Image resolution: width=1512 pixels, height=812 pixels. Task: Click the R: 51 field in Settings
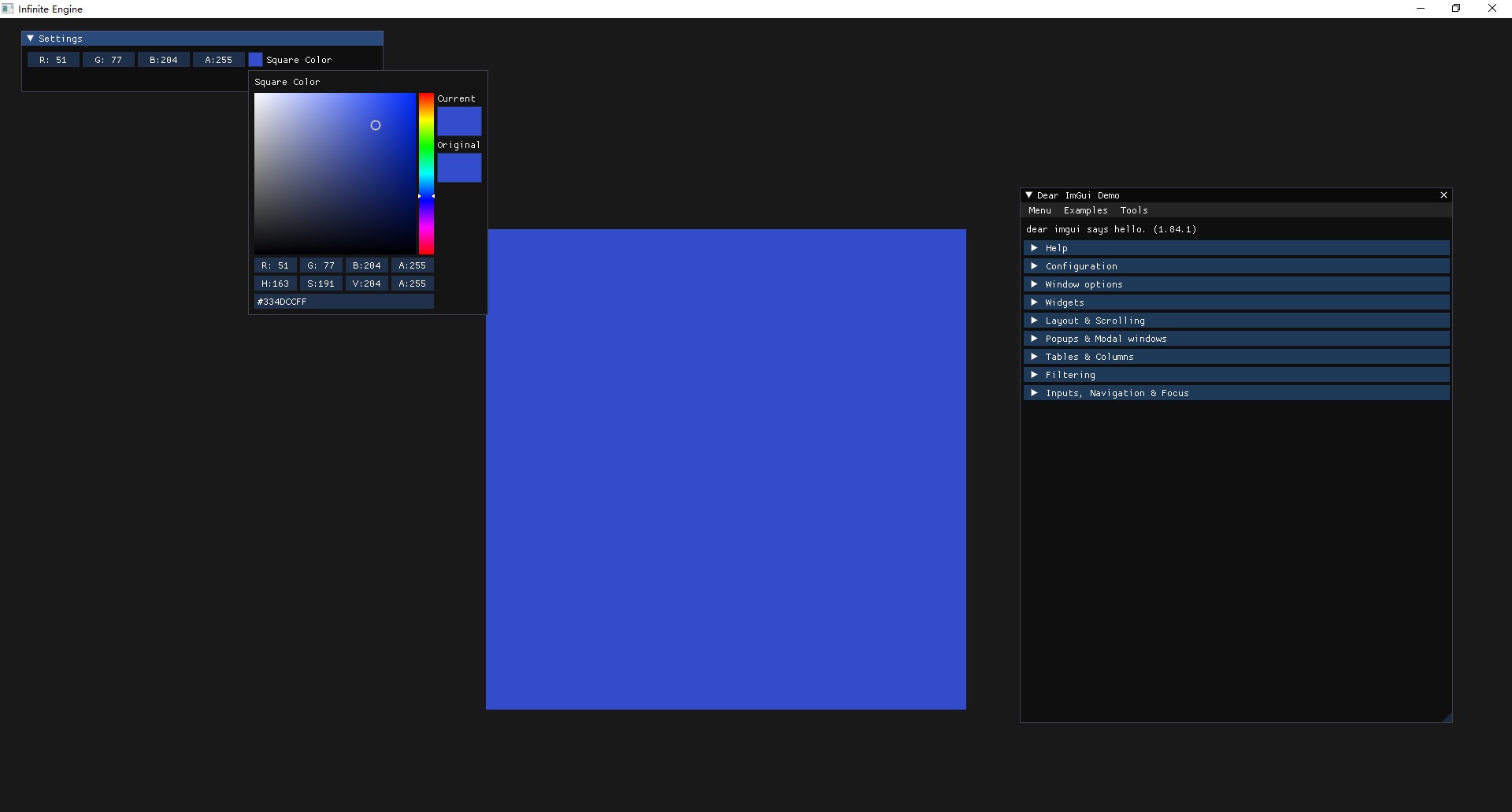54,60
